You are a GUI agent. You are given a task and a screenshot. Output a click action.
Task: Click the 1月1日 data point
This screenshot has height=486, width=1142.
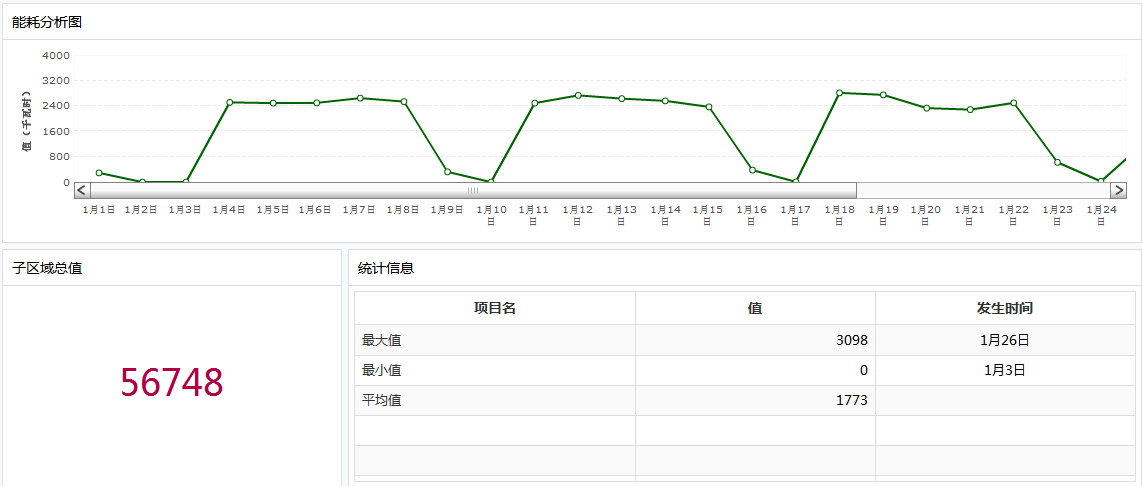(x=98, y=173)
